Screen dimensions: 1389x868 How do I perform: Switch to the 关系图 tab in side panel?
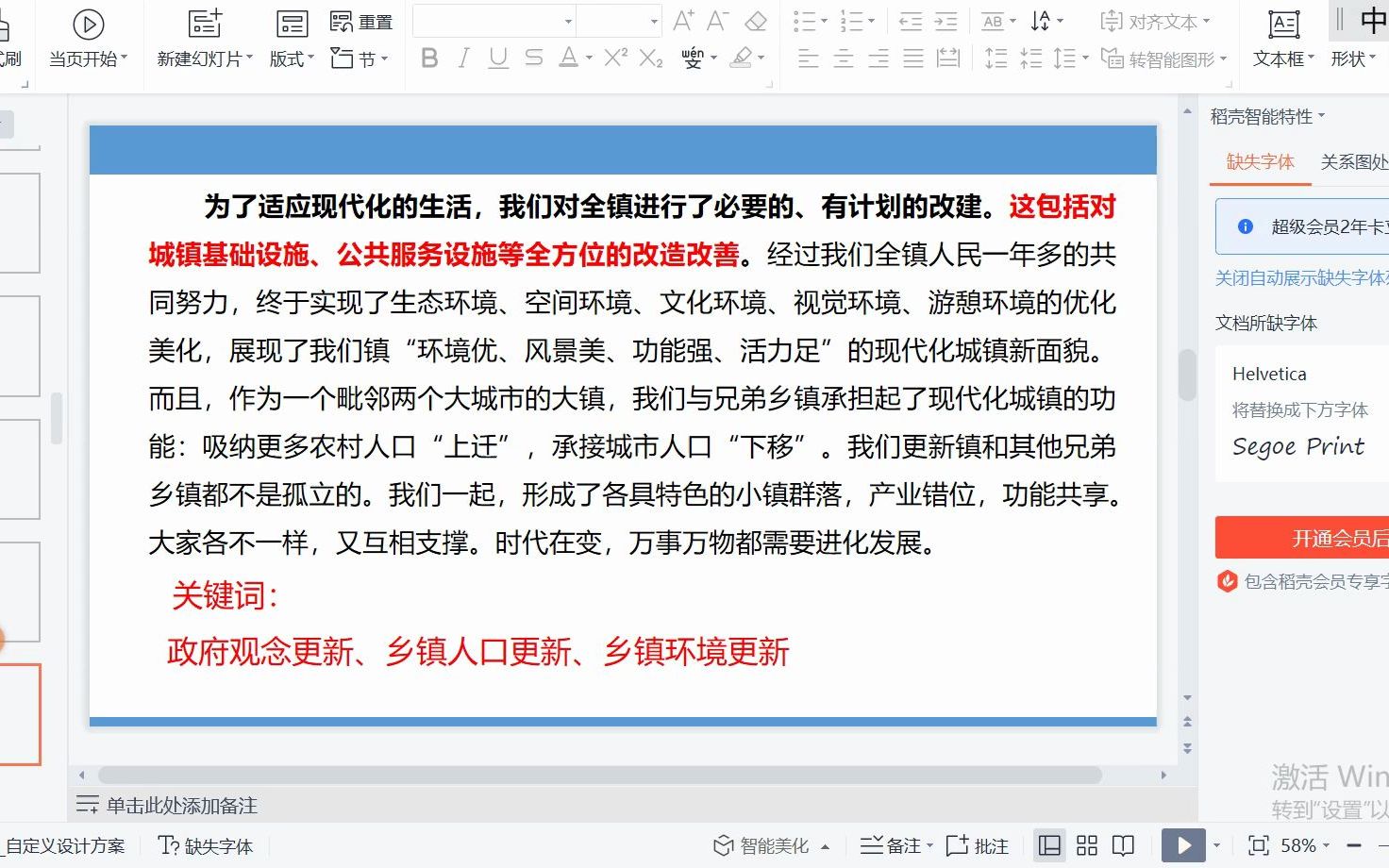[x=1354, y=161]
